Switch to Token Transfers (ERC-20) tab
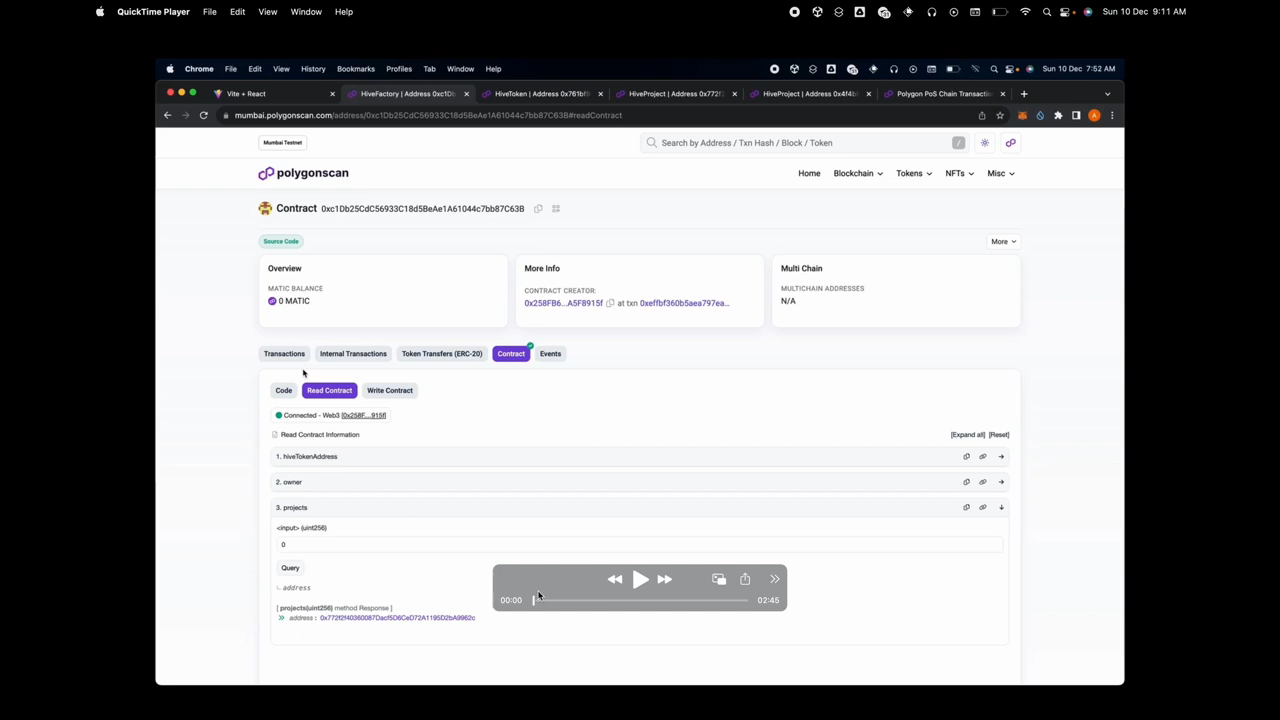Viewport: 1280px width, 720px height. pyautogui.click(x=442, y=354)
